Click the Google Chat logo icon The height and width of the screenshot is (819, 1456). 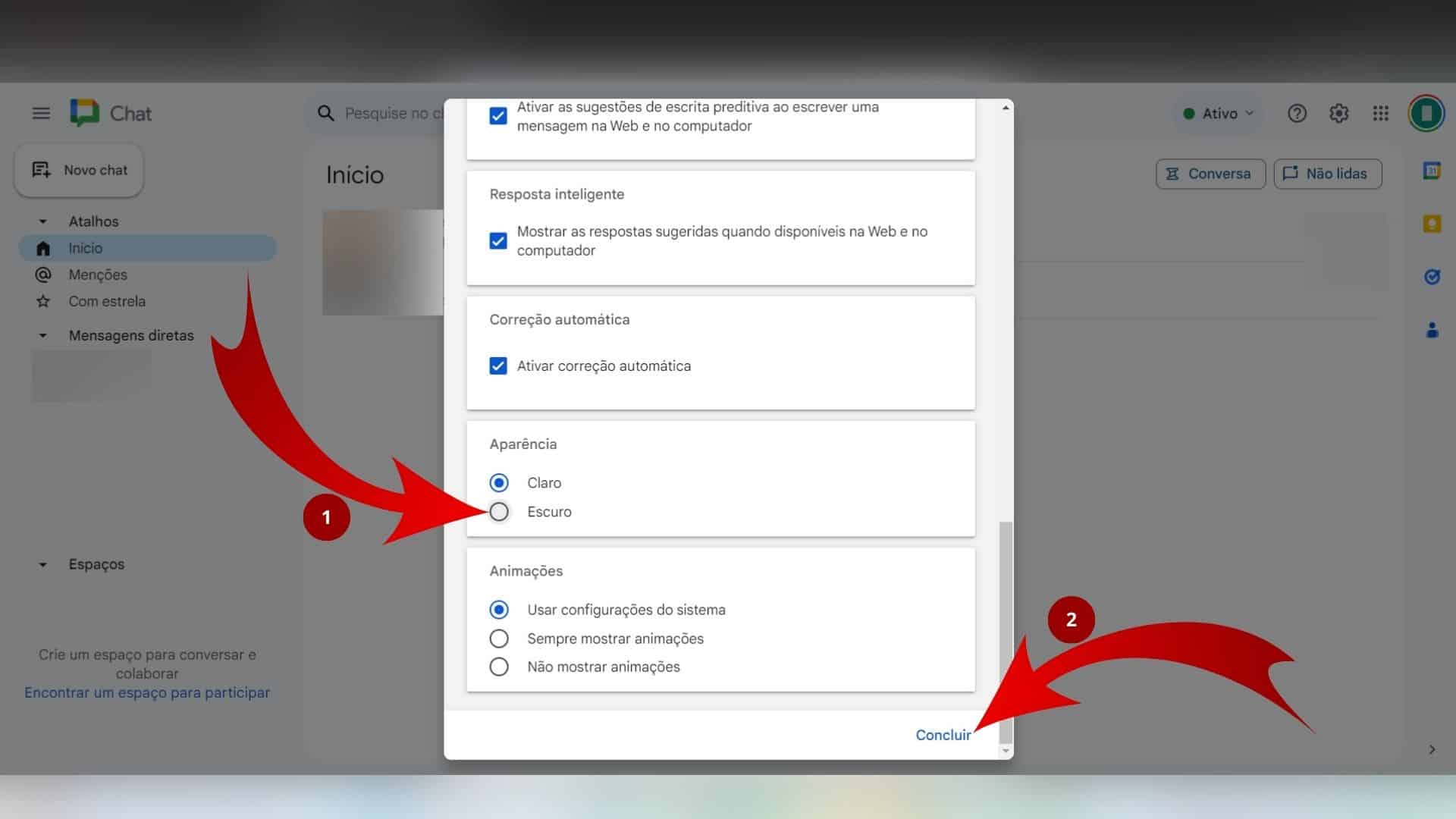[x=84, y=112]
